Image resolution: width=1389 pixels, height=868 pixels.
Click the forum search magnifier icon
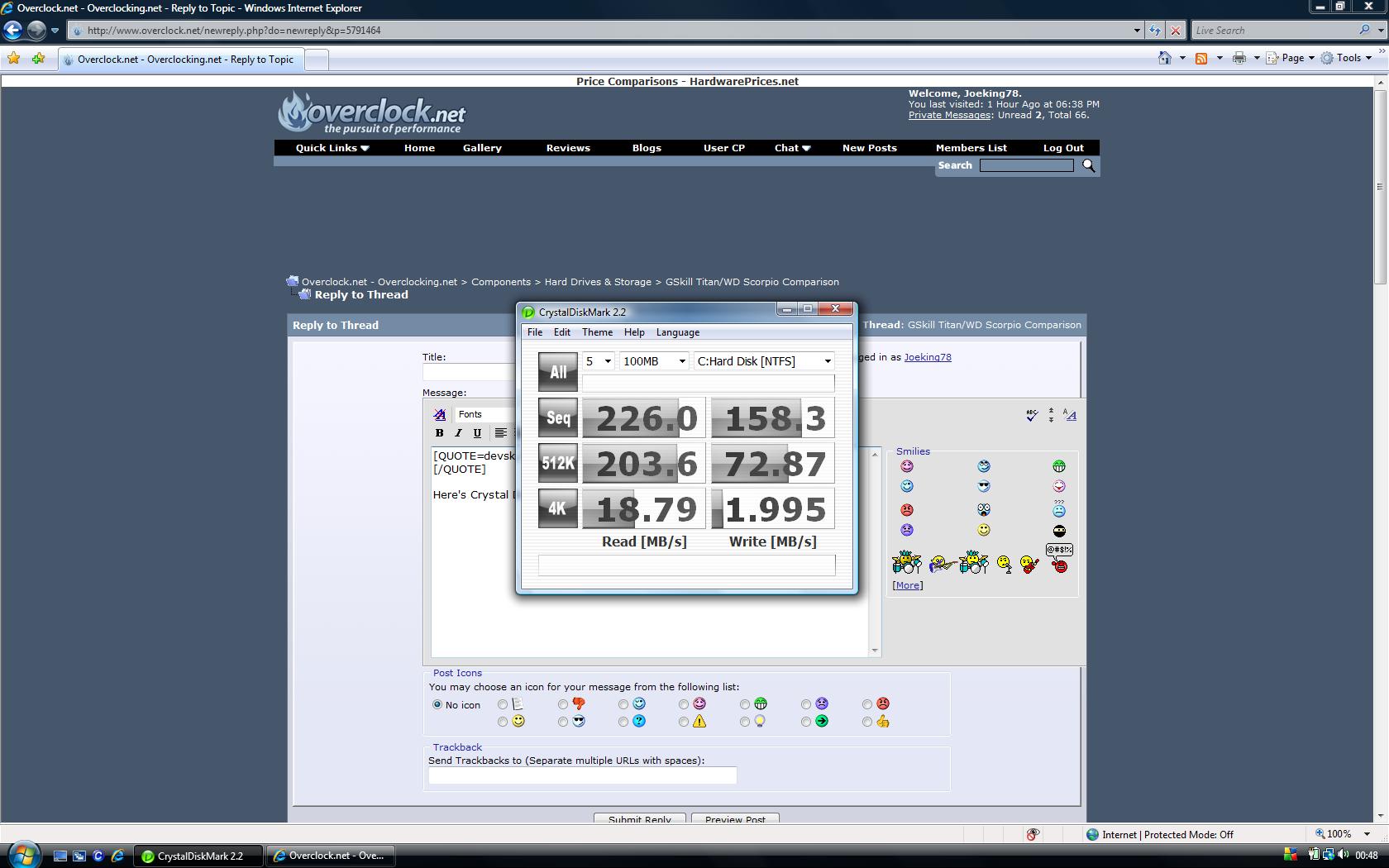pos(1089,165)
